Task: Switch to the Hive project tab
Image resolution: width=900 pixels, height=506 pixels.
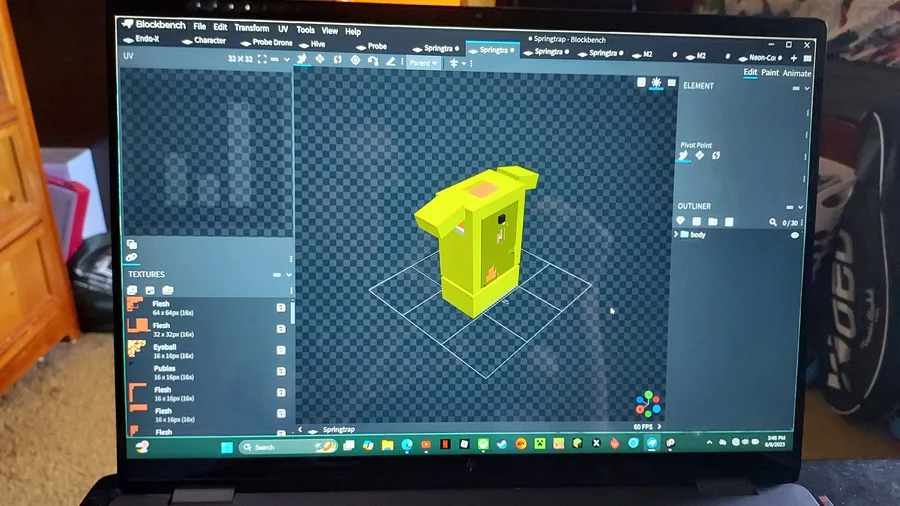Action: point(312,44)
